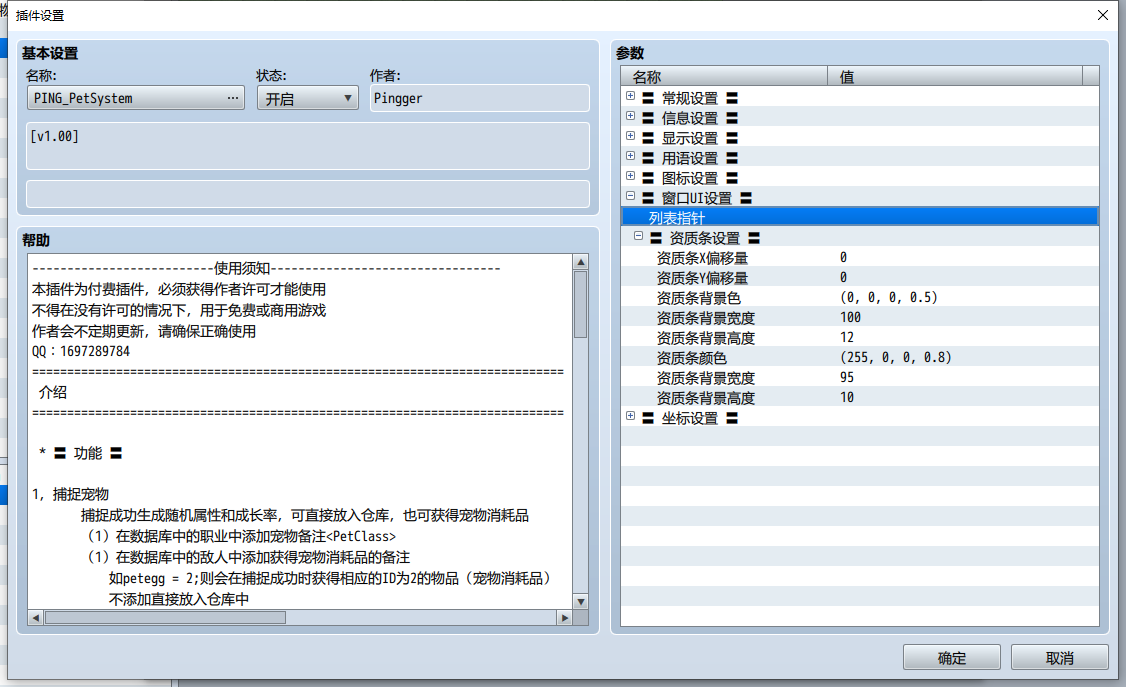
Task: Open the 状态 dropdown showing 开启
Action: click(307, 98)
